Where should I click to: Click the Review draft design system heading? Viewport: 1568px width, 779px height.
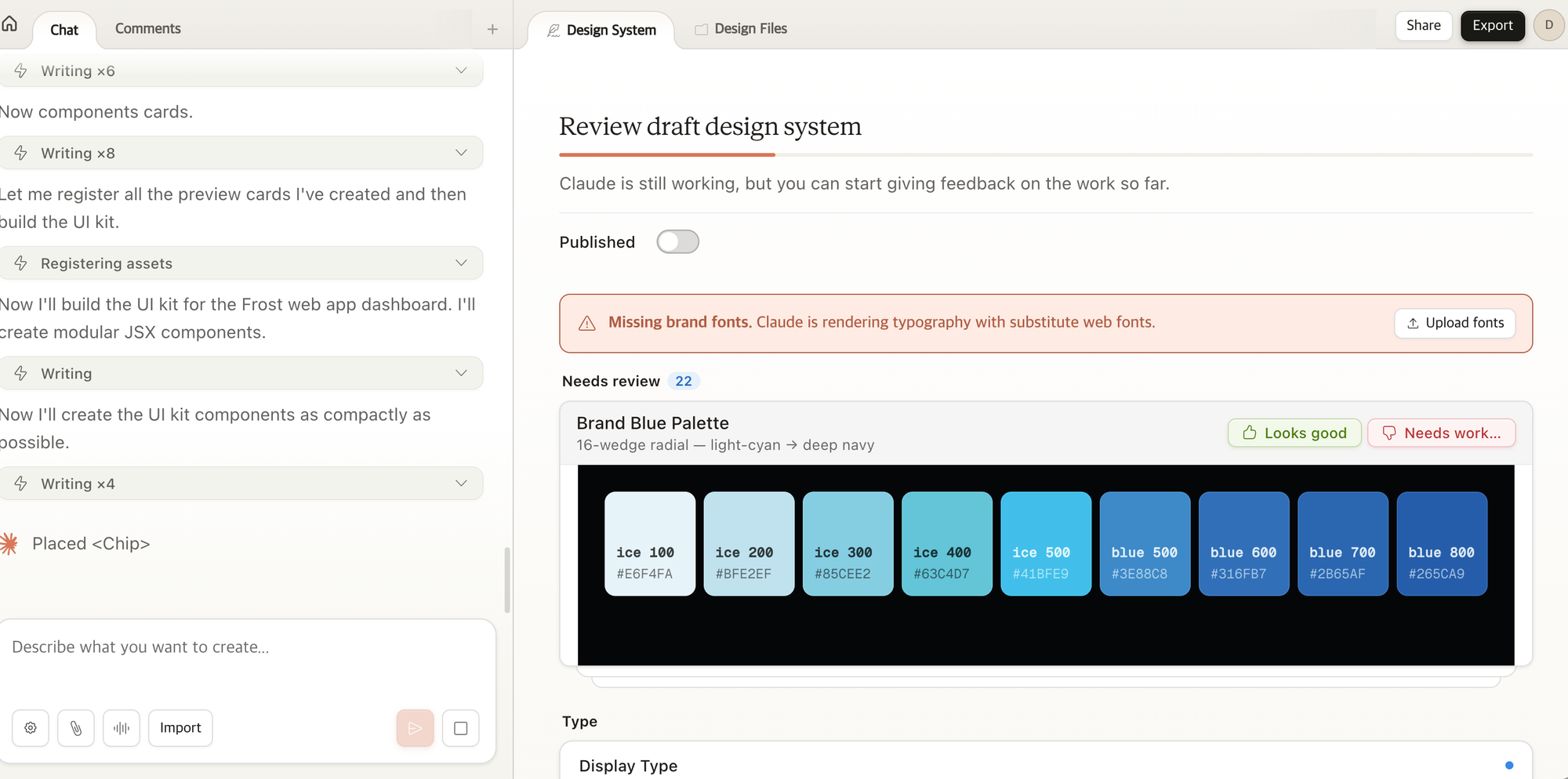[710, 126]
